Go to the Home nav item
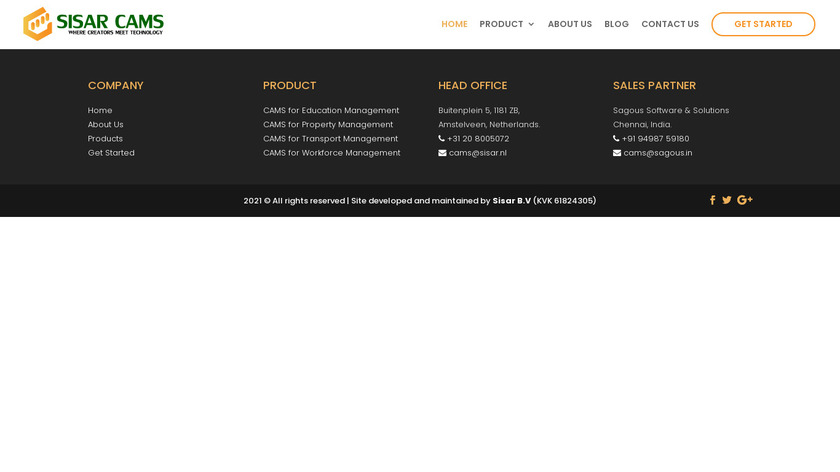Image resolution: width=840 pixels, height=472 pixels. point(454,24)
